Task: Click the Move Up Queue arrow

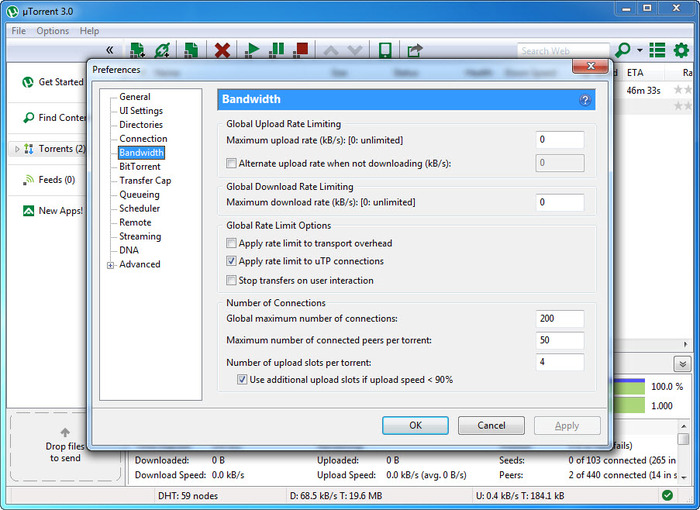Action: 331,50
